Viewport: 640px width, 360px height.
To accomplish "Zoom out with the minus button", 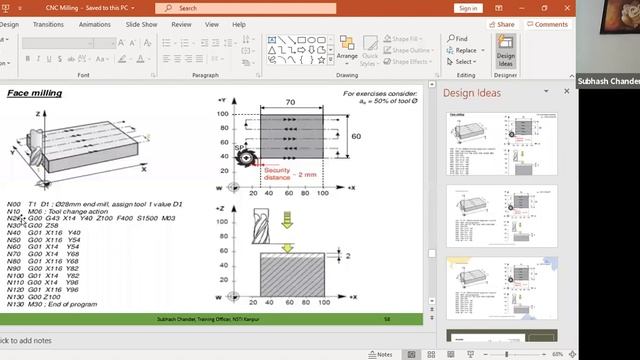I will [x=485, y=354].
